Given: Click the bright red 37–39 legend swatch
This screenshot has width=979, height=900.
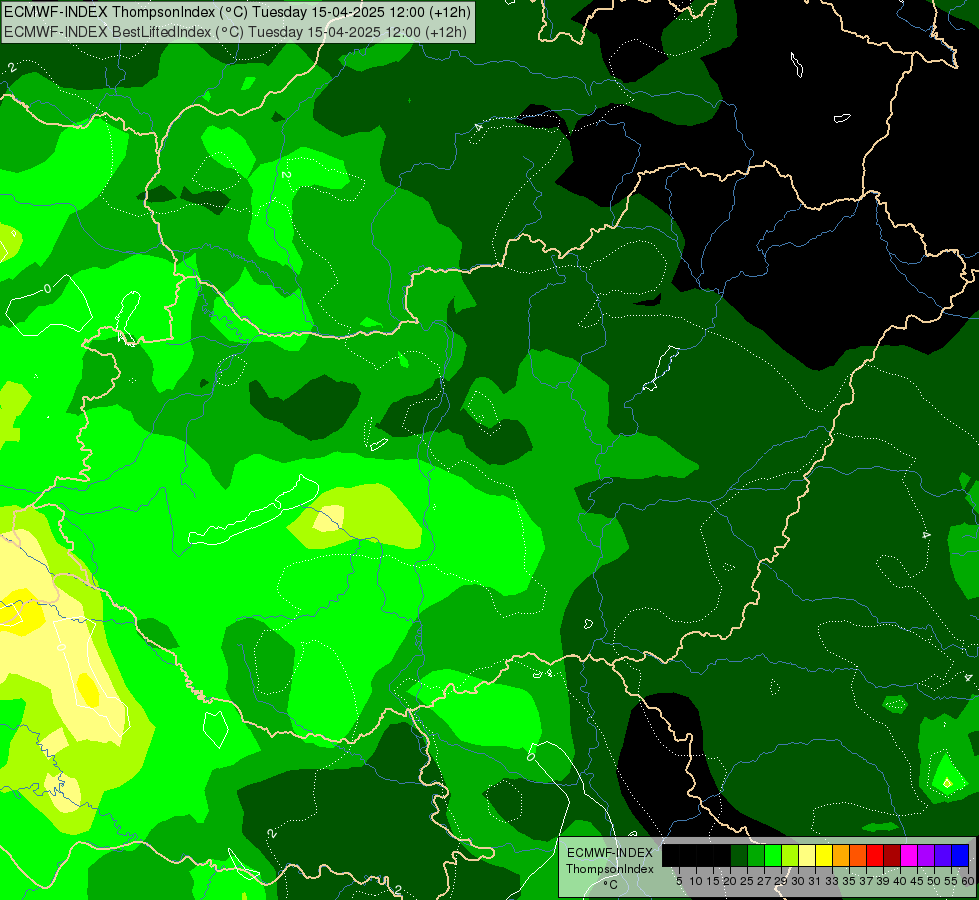Looking at the screenshot, I should [x=875, y=855].
